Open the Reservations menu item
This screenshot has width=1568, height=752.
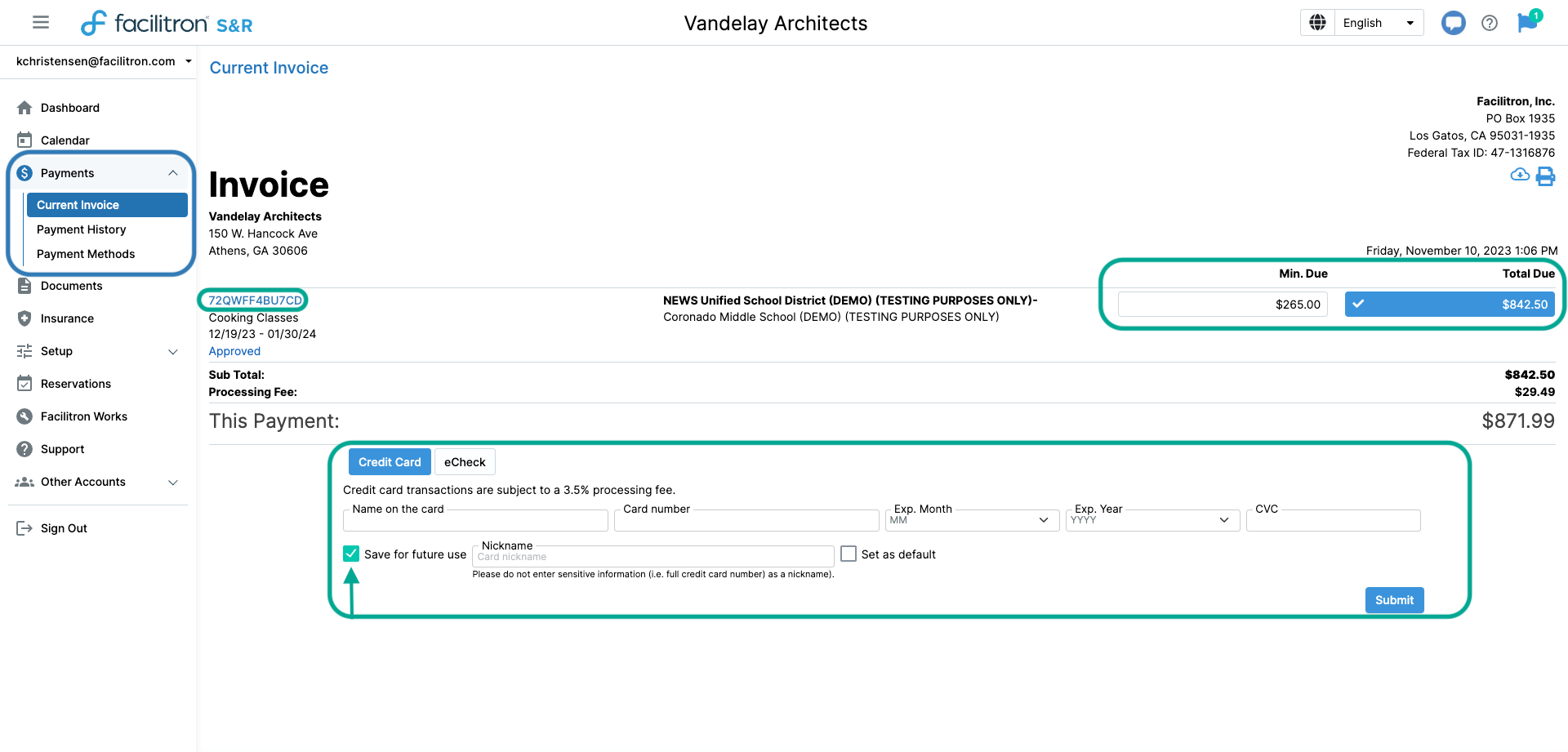coord(76,384)
